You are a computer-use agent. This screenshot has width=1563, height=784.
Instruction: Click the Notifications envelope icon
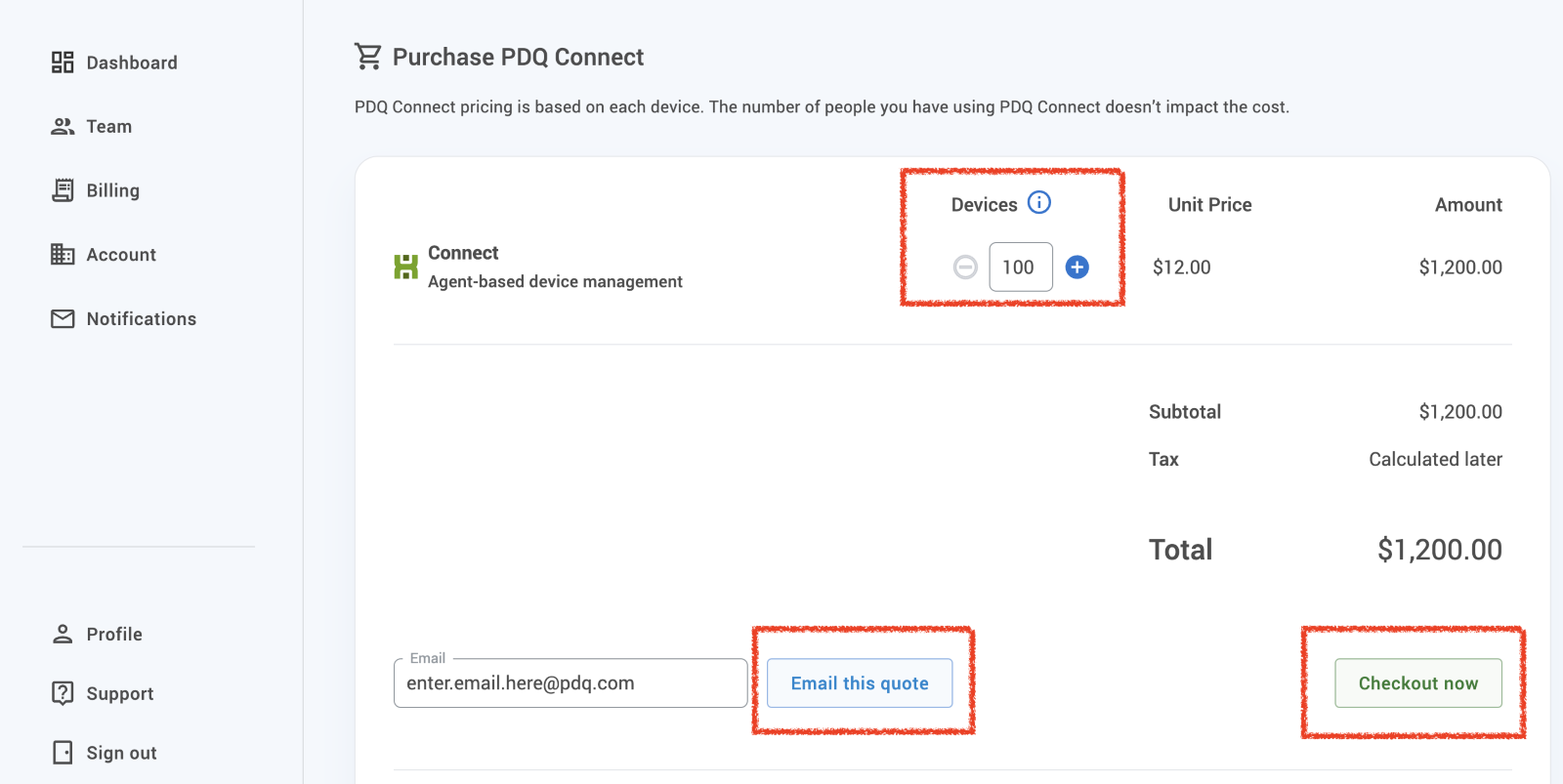point(63,319)
